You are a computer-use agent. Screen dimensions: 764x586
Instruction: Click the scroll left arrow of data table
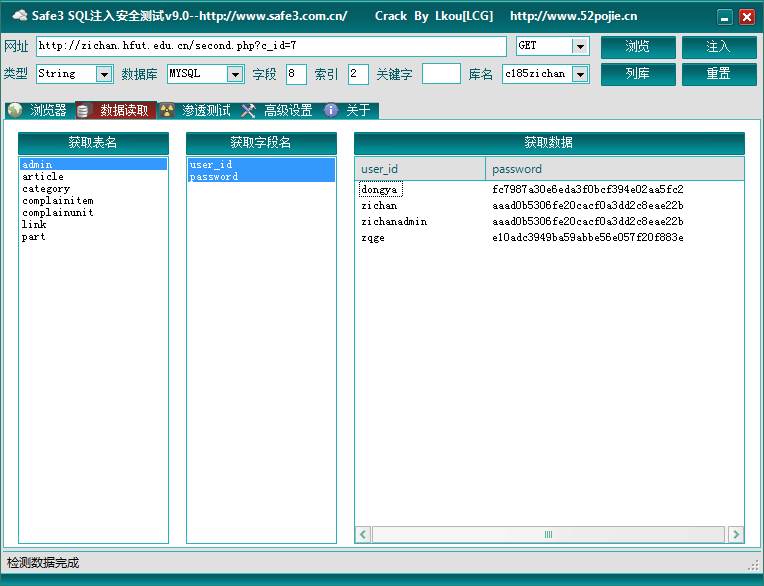(x=363, y=534)
